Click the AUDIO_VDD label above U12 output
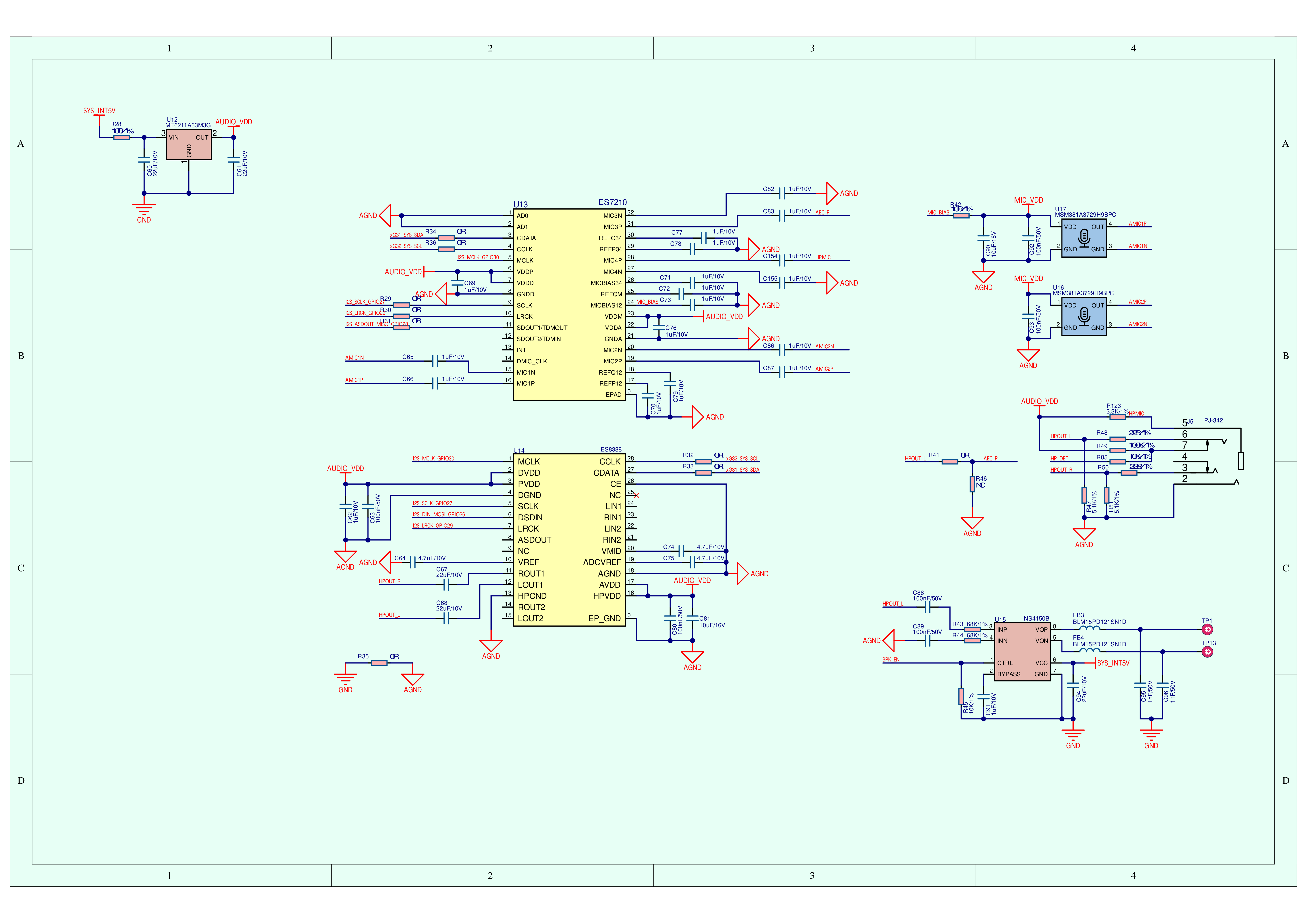 click(234, 122)
